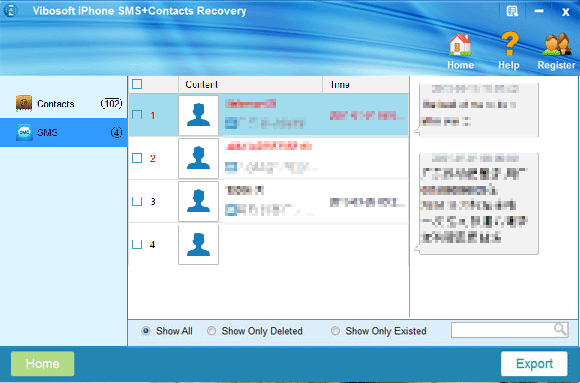The image size is (580, 383).
Task: Click the time value of message row 3
Action: tap(367, 202)
